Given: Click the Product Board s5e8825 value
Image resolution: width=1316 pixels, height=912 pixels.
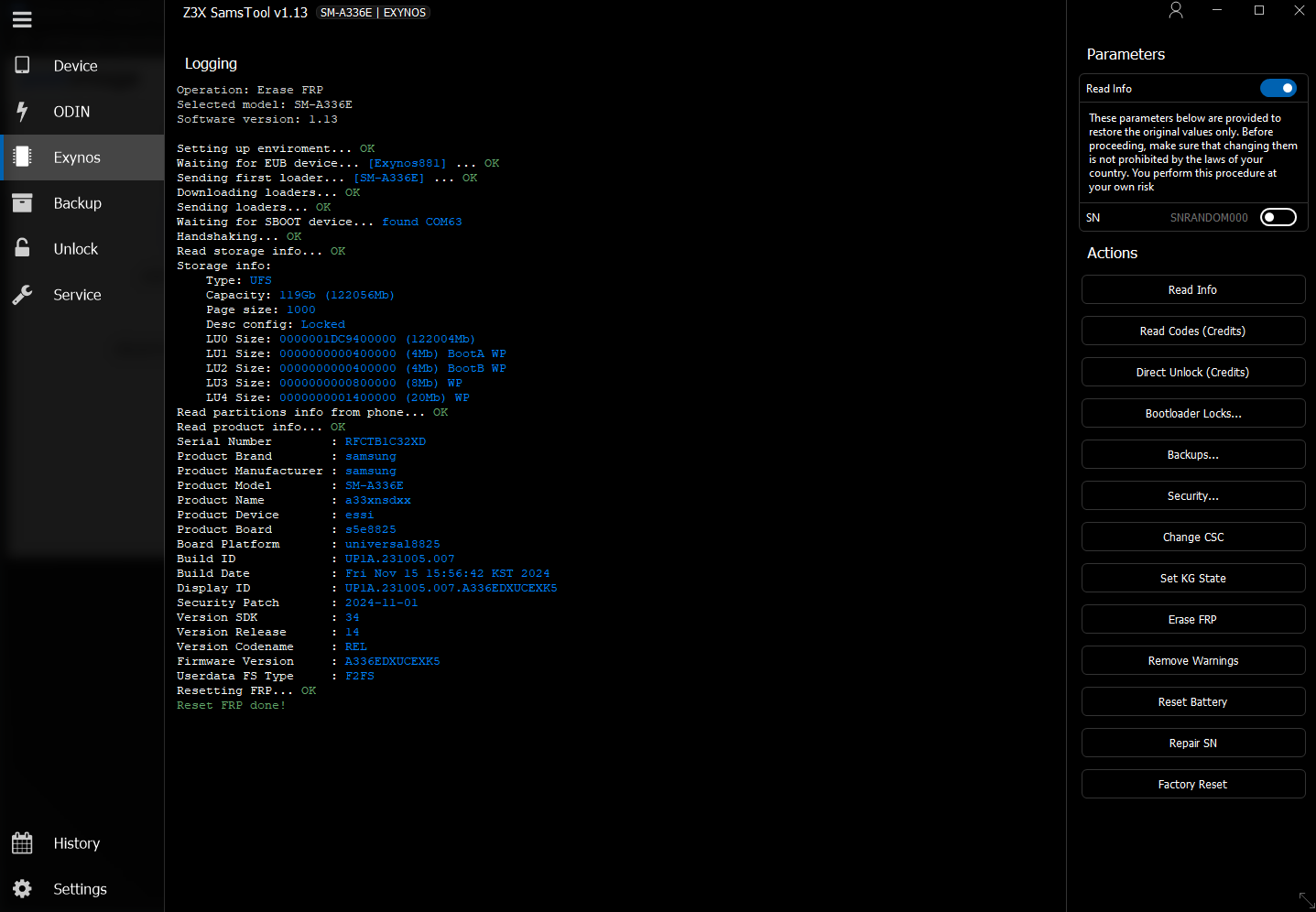Looking at the screenshot, I should [x=371, y=529].
